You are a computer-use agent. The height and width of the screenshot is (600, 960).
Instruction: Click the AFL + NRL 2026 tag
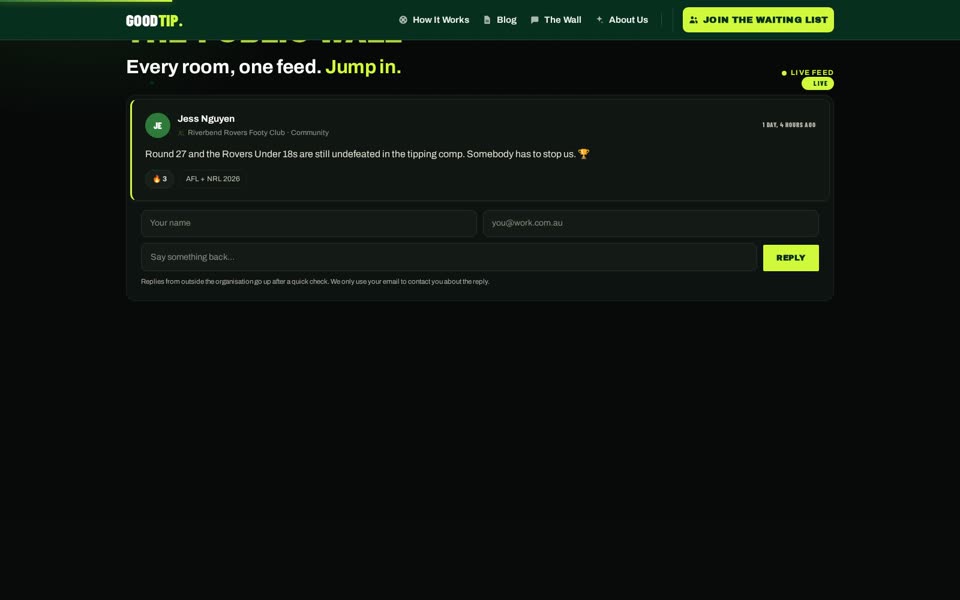[x=212, y=179]
